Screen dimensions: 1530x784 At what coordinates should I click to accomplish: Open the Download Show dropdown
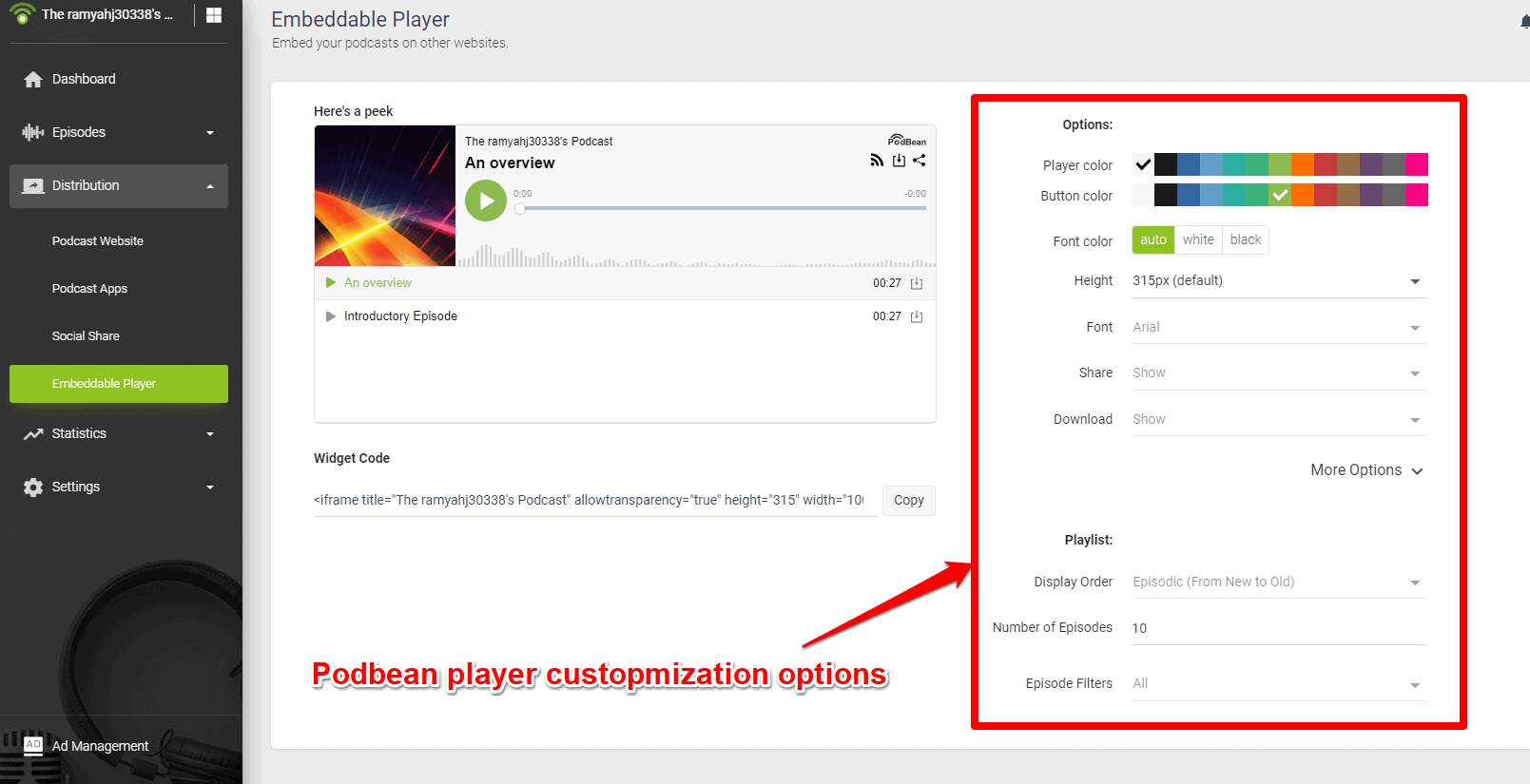(1279, 420)
